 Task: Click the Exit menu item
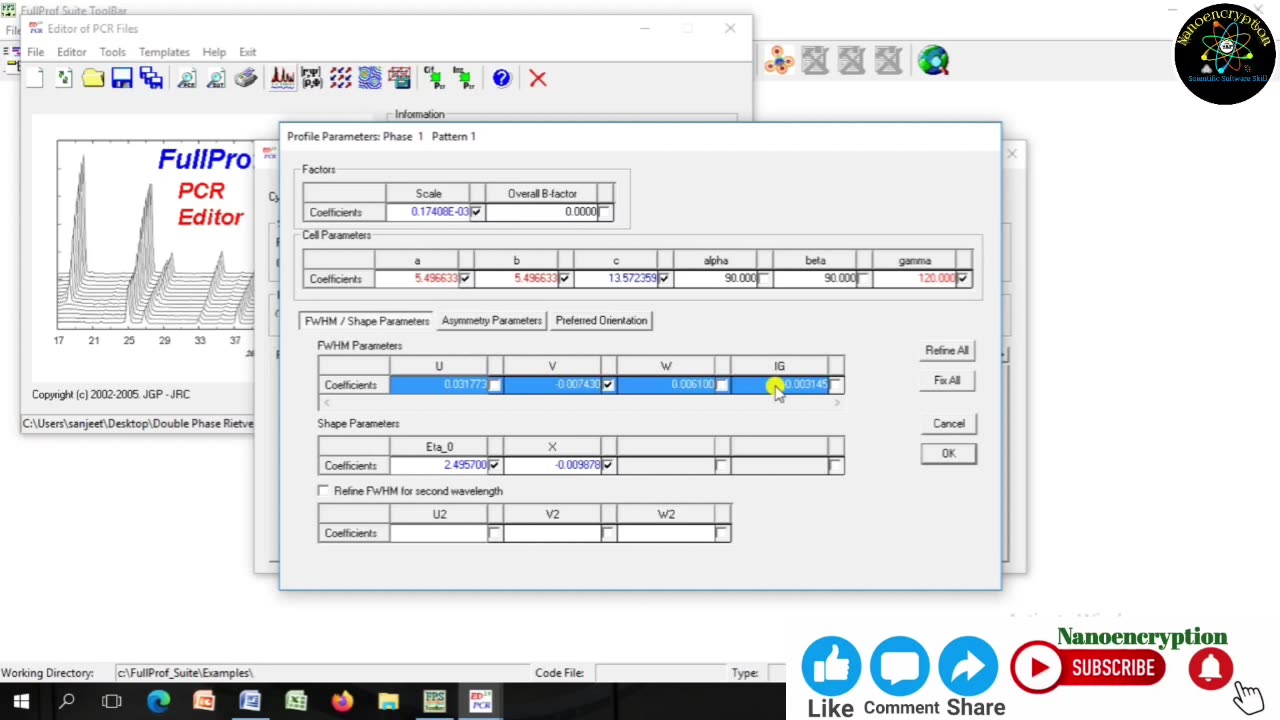[247, 52]
